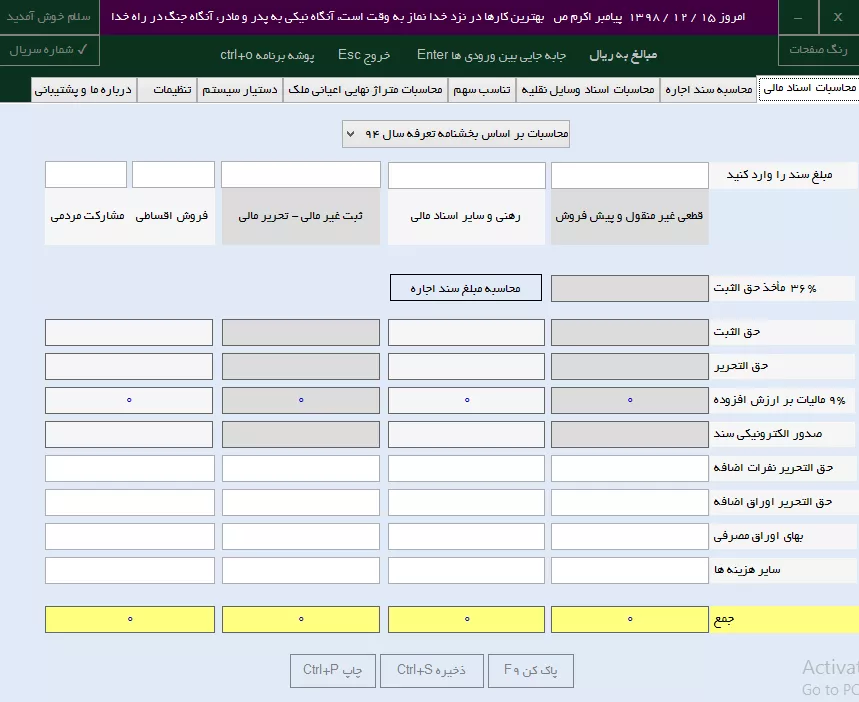Click amount field above قطعی غیر منقول
Image resolution: width=859 pixels, height=702 pixels.
(629, 175)
